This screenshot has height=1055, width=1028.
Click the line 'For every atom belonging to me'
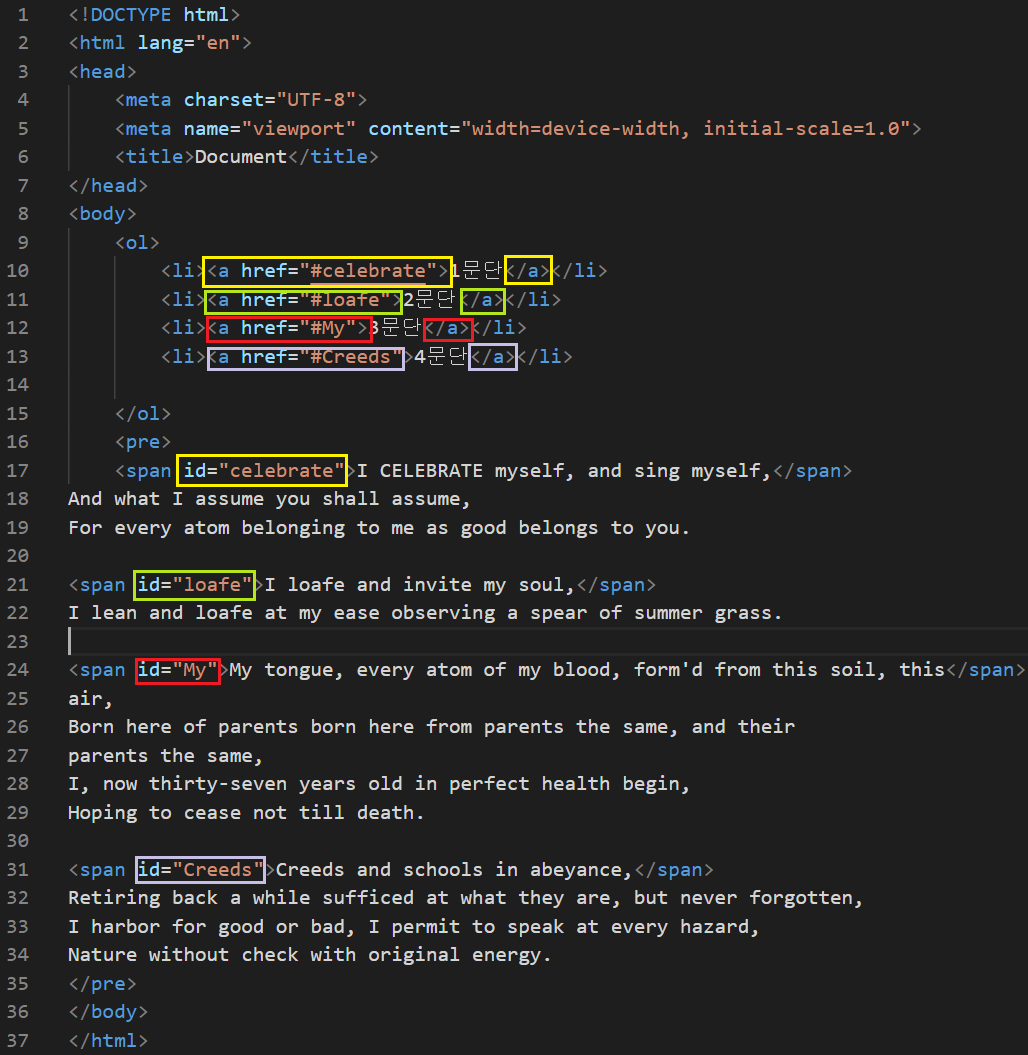pos(379,528)
